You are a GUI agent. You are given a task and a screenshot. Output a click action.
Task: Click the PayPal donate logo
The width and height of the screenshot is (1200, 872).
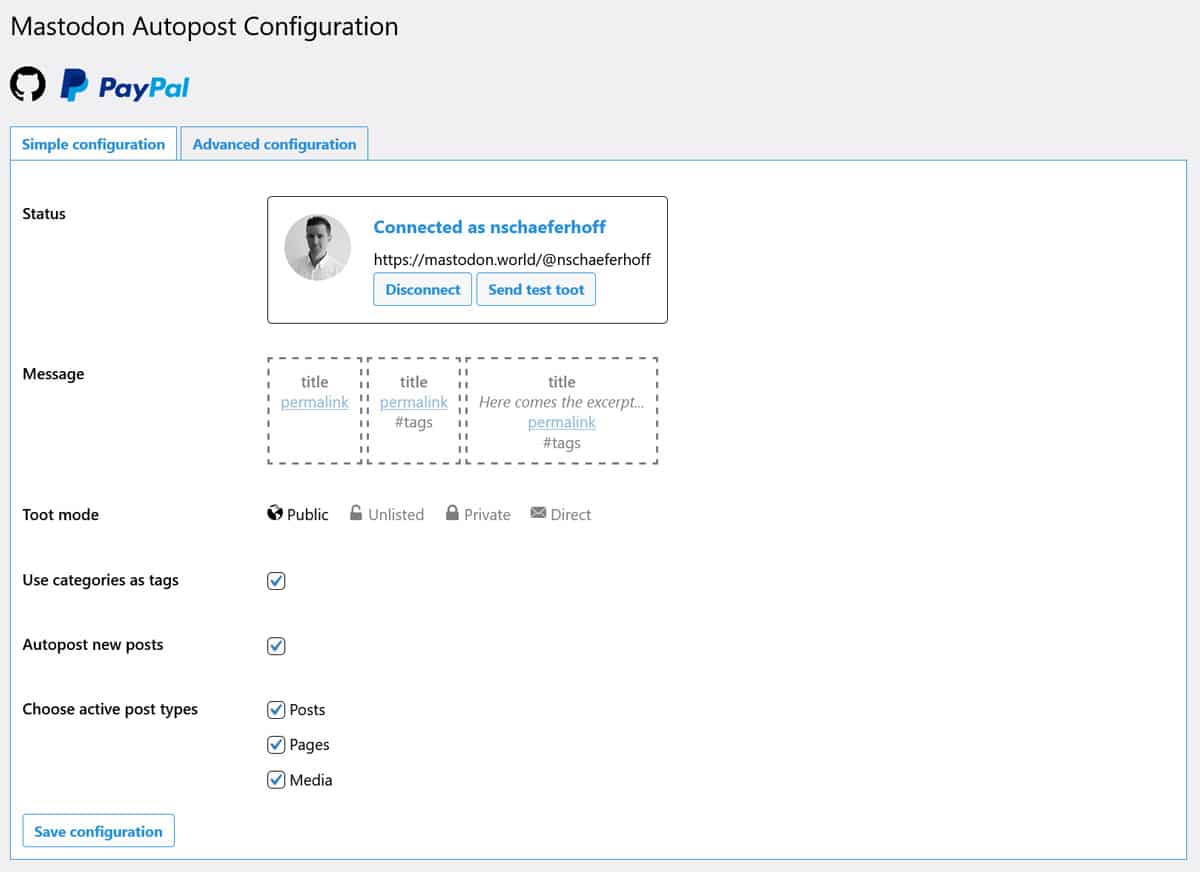pyautogui.click(x=125, y=86)
